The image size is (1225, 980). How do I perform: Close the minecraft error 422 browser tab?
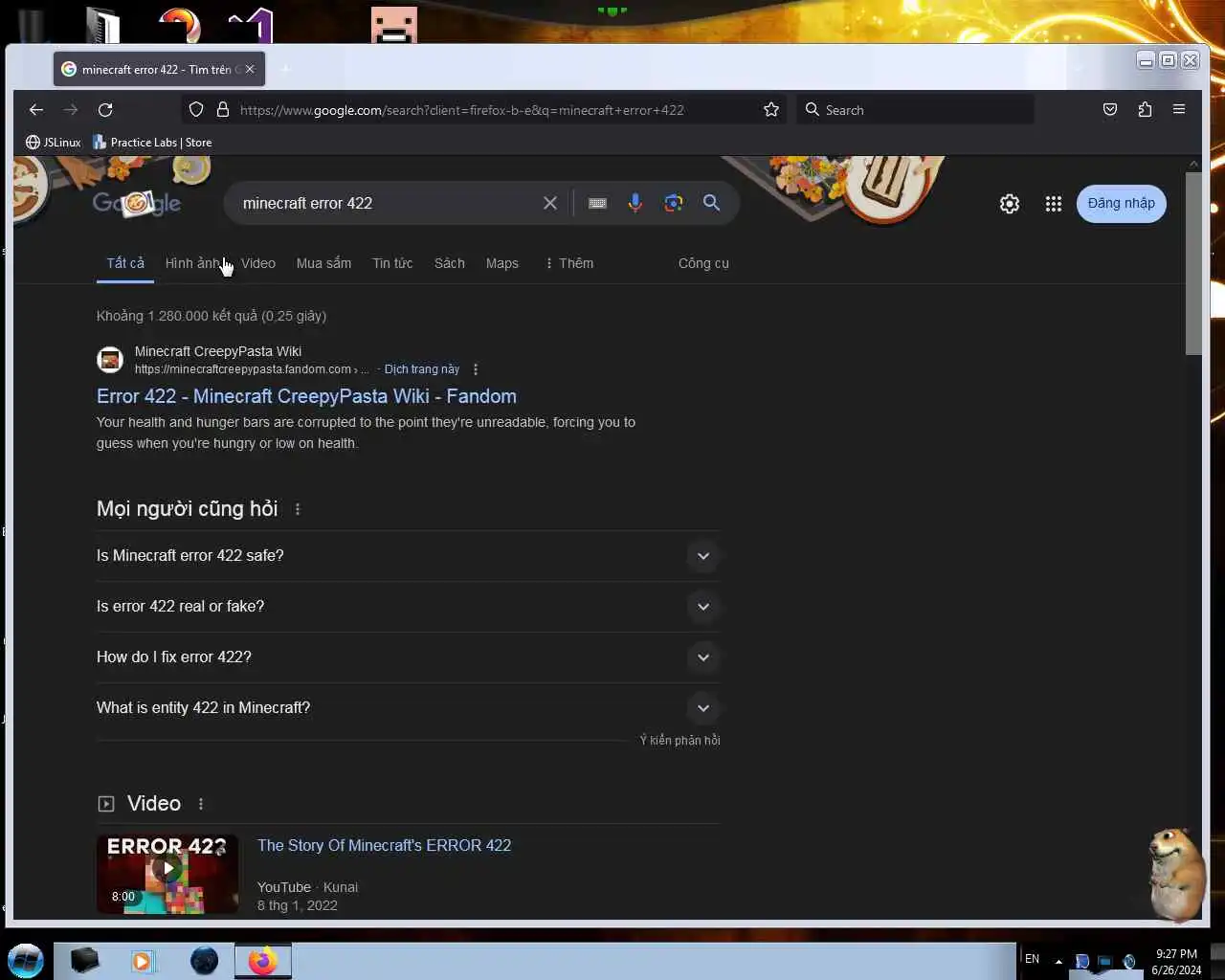[250, 69]
